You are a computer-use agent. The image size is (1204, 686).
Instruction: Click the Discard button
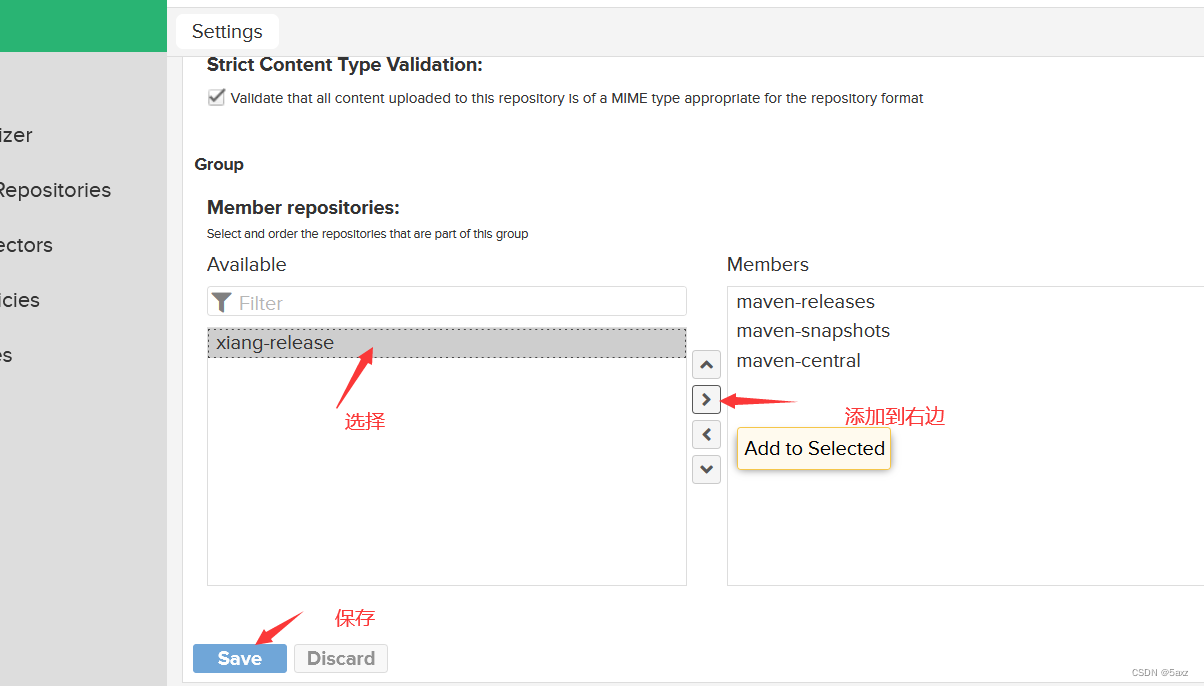[341, 658]
